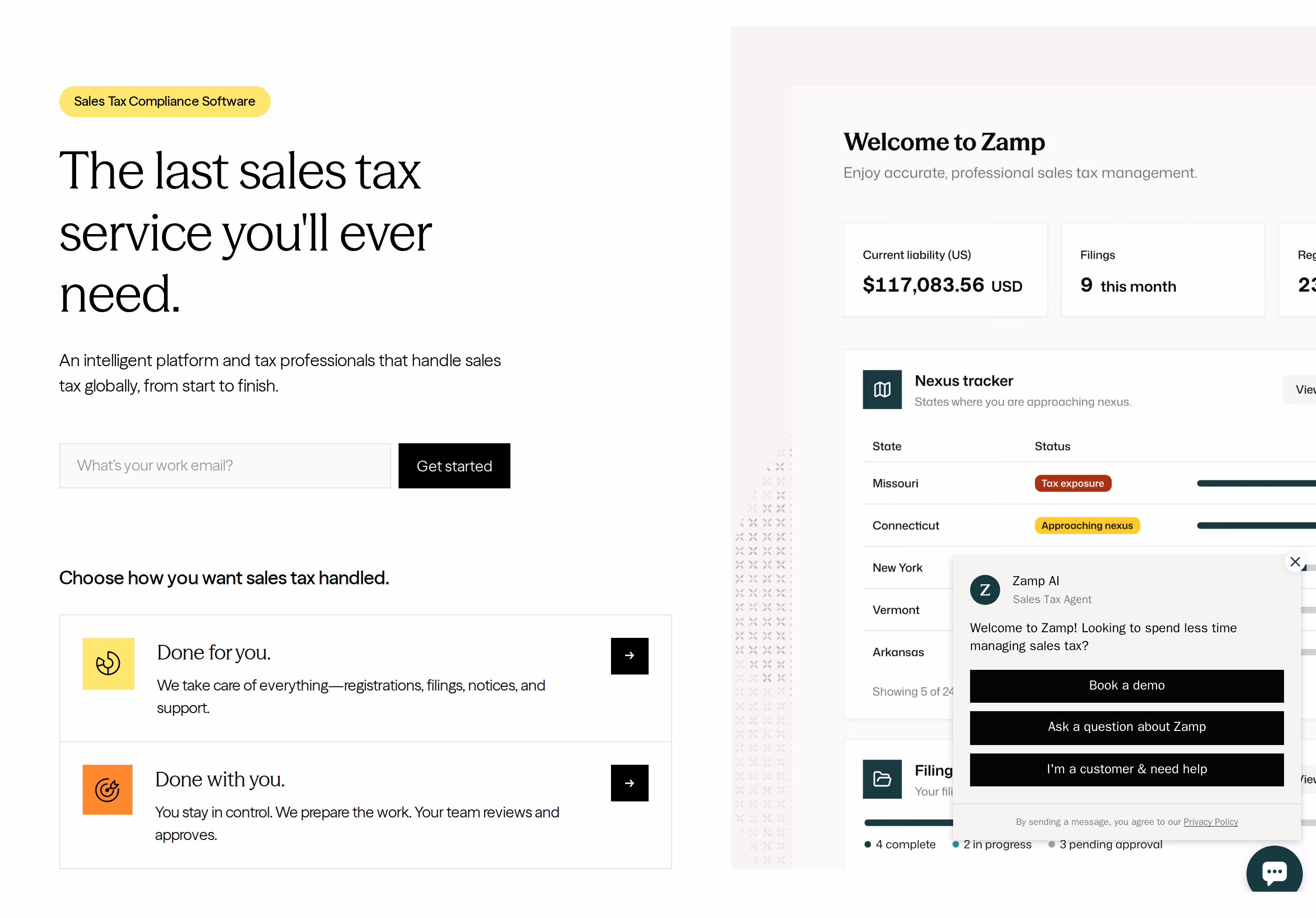
Task: Click the Nexus tracker map icon
Action: pyautogui.click(x=882, y=389)
